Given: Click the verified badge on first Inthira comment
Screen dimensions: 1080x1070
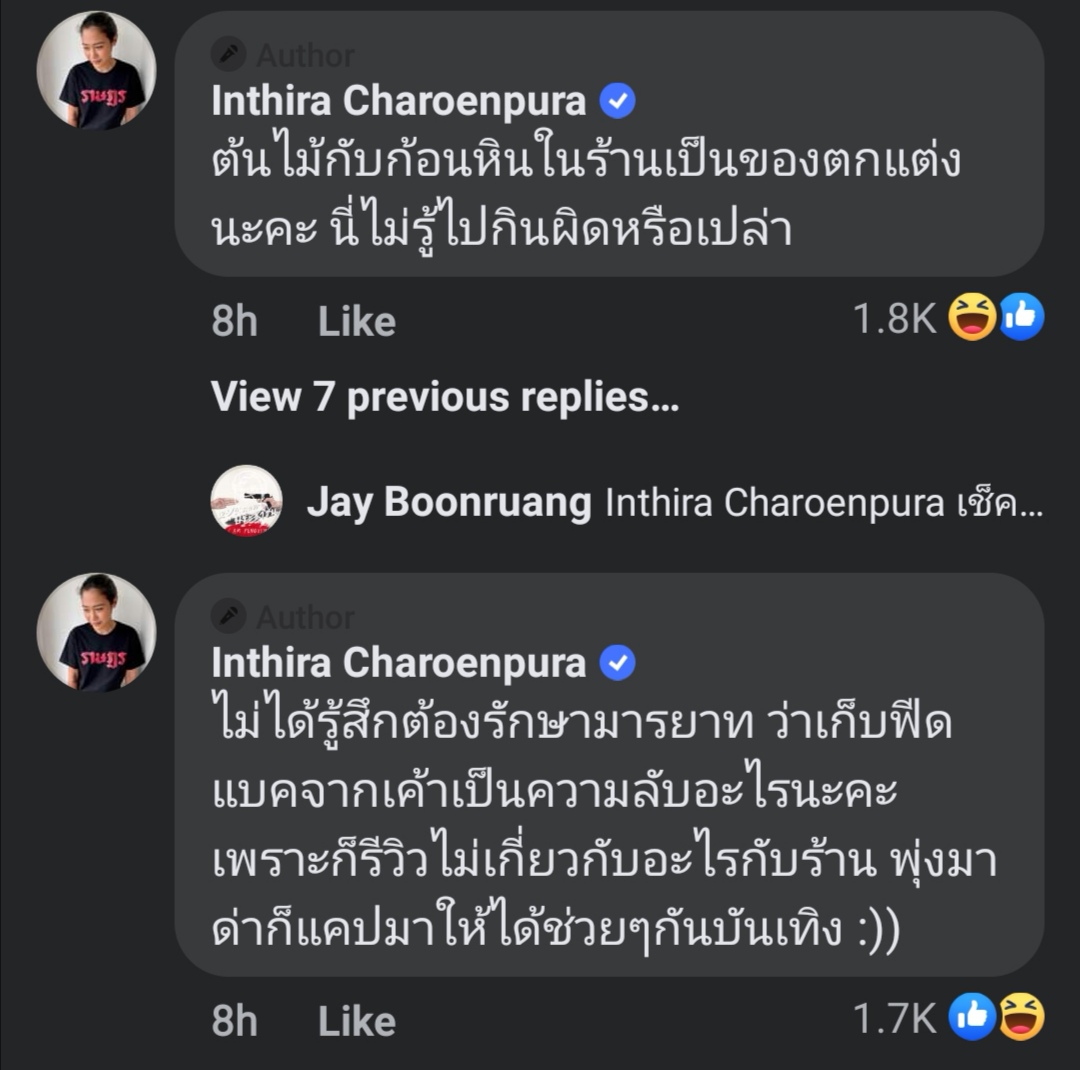Looking at the screenshot, I should (x=617, y=101).
